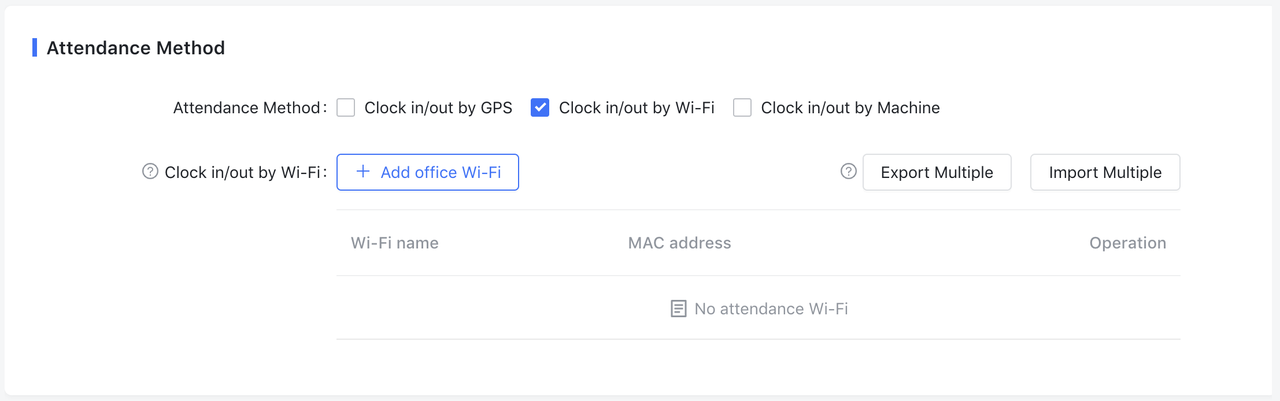Image resolution: width=1280 pixels, height=401 pixels.
Task: Click the Operation column header
Action: pyautogui.click(x=1127, y=243)
